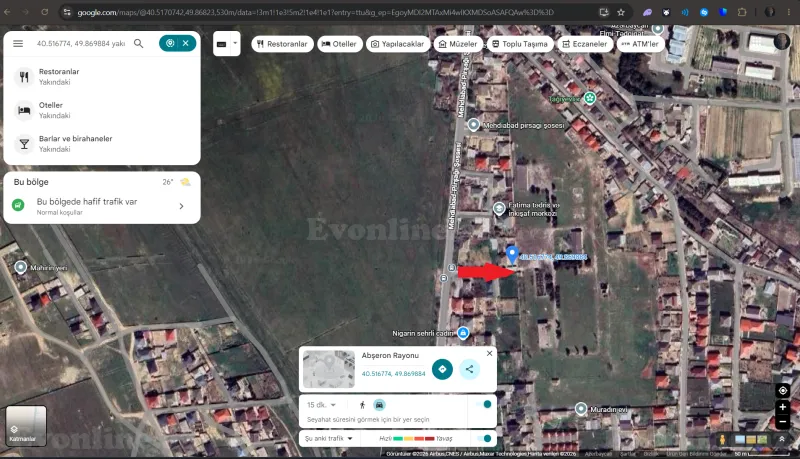Viewport: 800px width, 459px height.
Task: Select the Toplu Taşıma category chip
Action: 520,44
